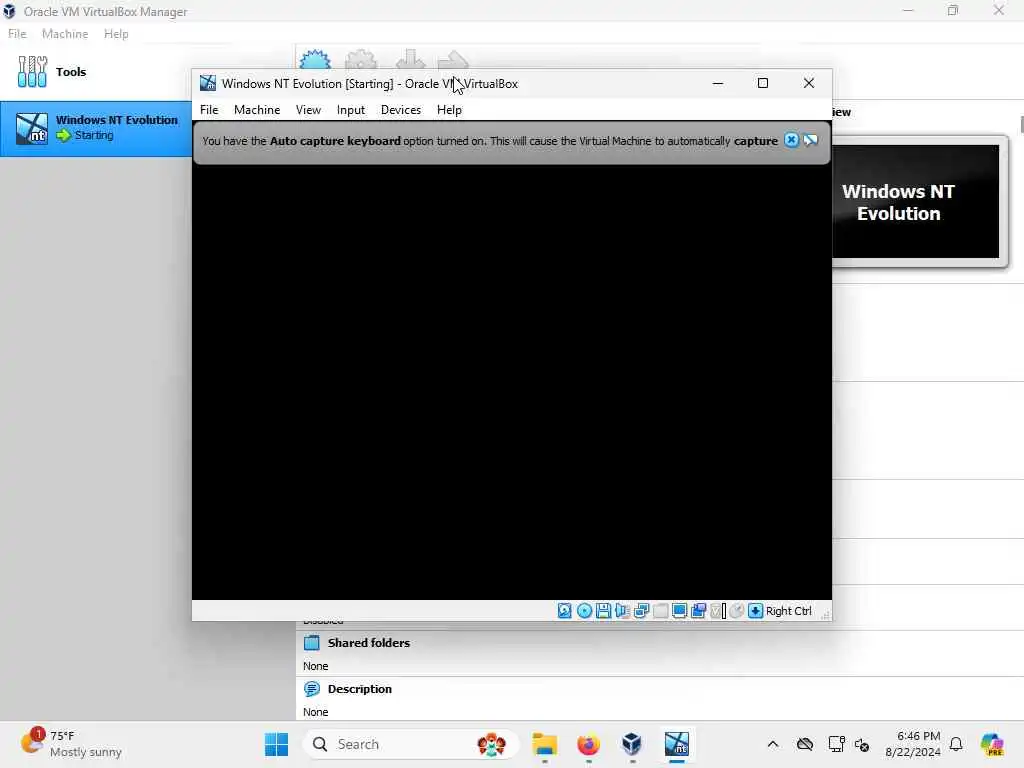
Task: Open Copilot preview from the taskbar
Action: click(992, 744)
